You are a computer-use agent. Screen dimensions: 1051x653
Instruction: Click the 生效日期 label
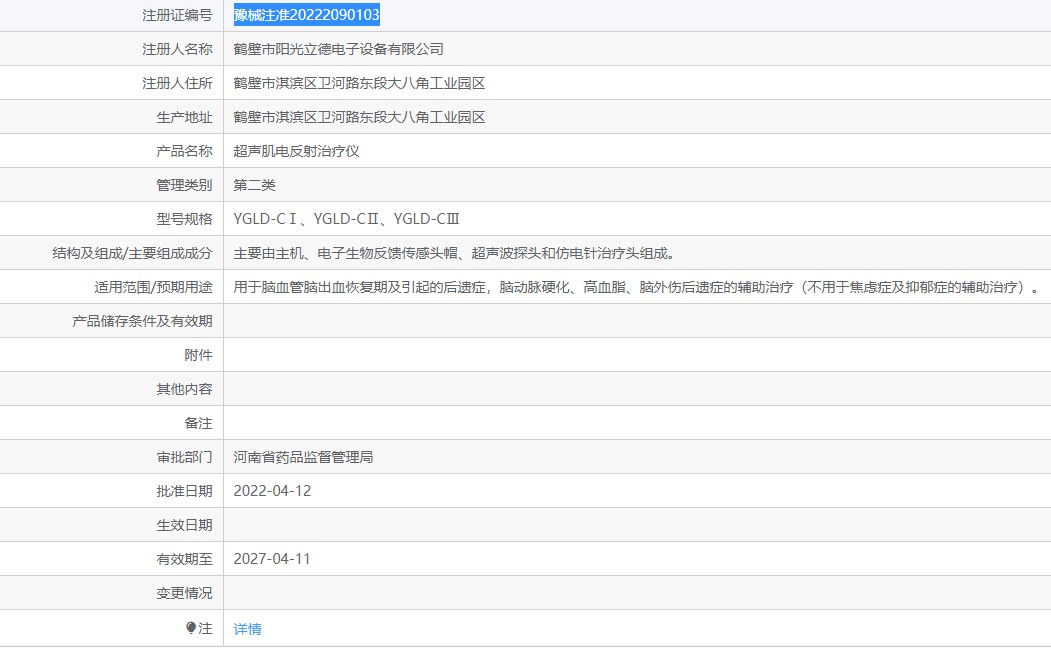click(x=184, y=526)
